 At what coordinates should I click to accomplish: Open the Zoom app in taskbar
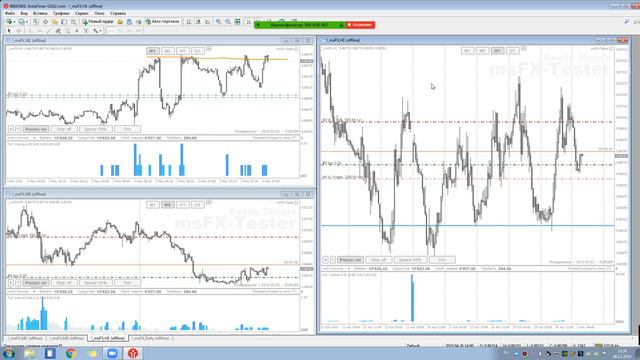tap(112, 353)
